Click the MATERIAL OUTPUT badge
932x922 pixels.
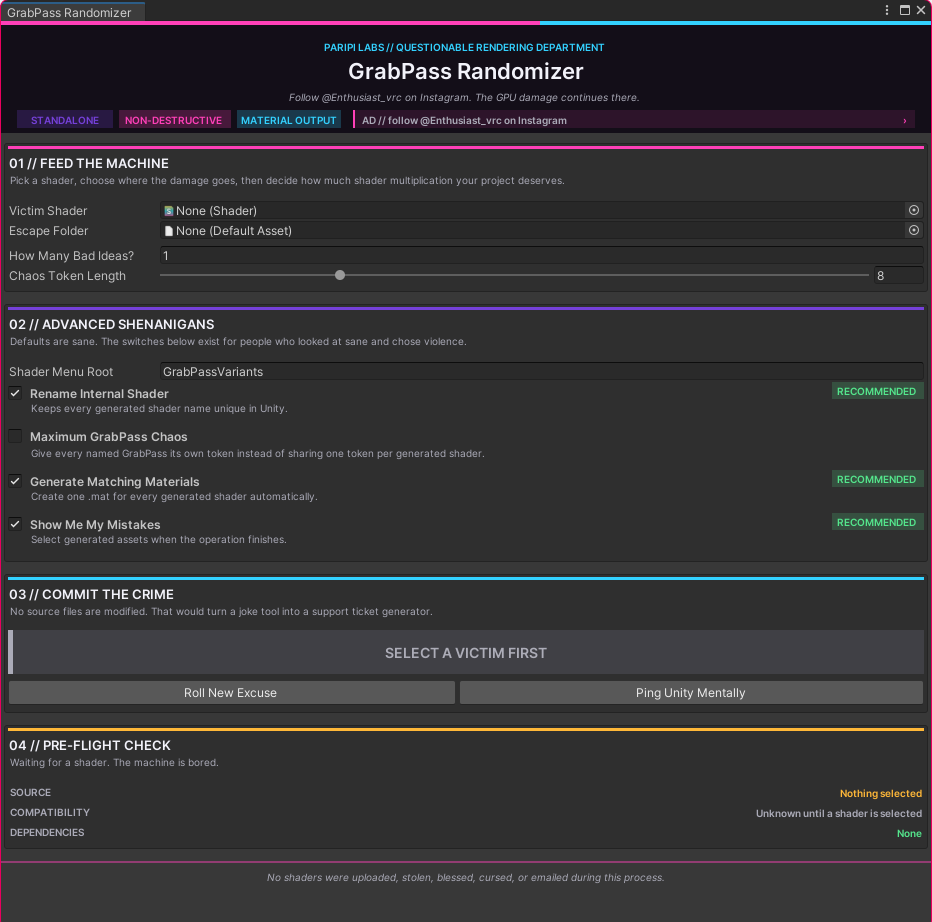click(289, 120)
